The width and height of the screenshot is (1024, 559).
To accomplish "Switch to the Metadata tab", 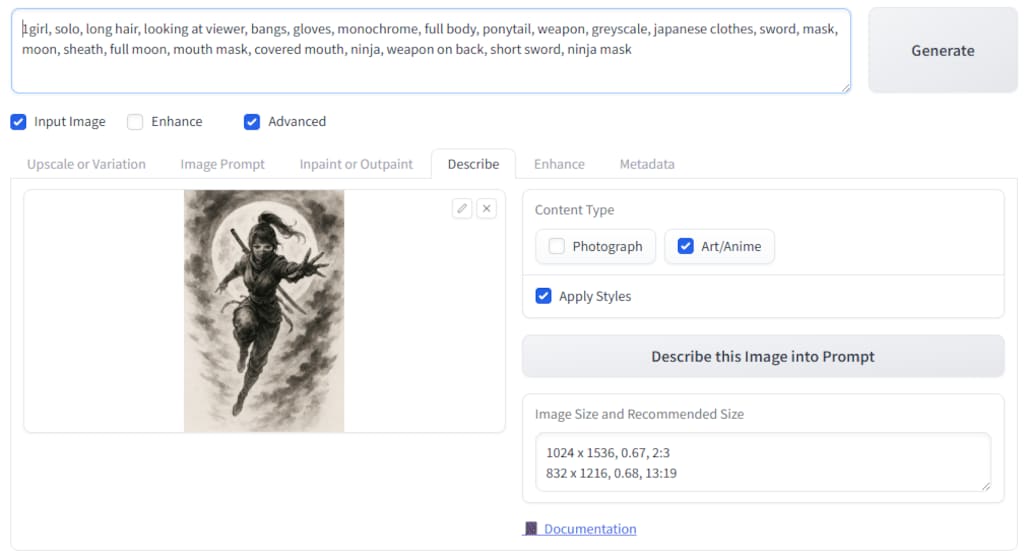I will 647,164.
